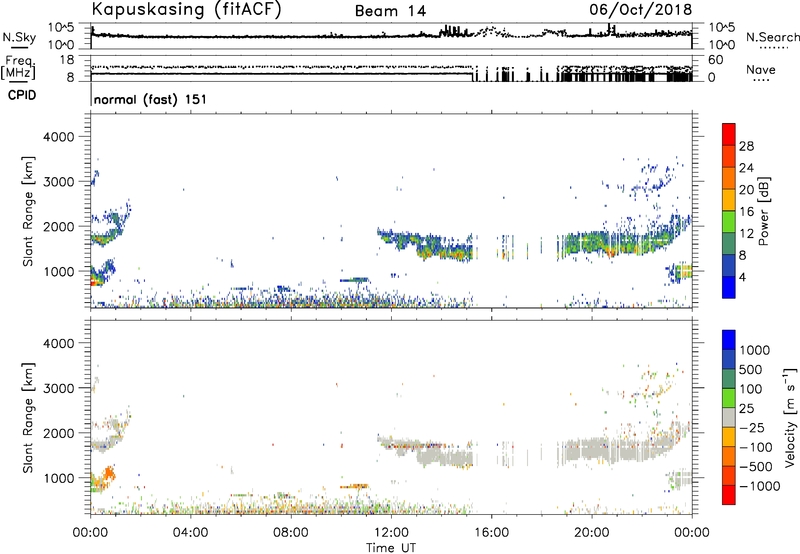The image size is (800, 554).
Task: Click the 'CPID' label
Action: (x=22, y=95)
